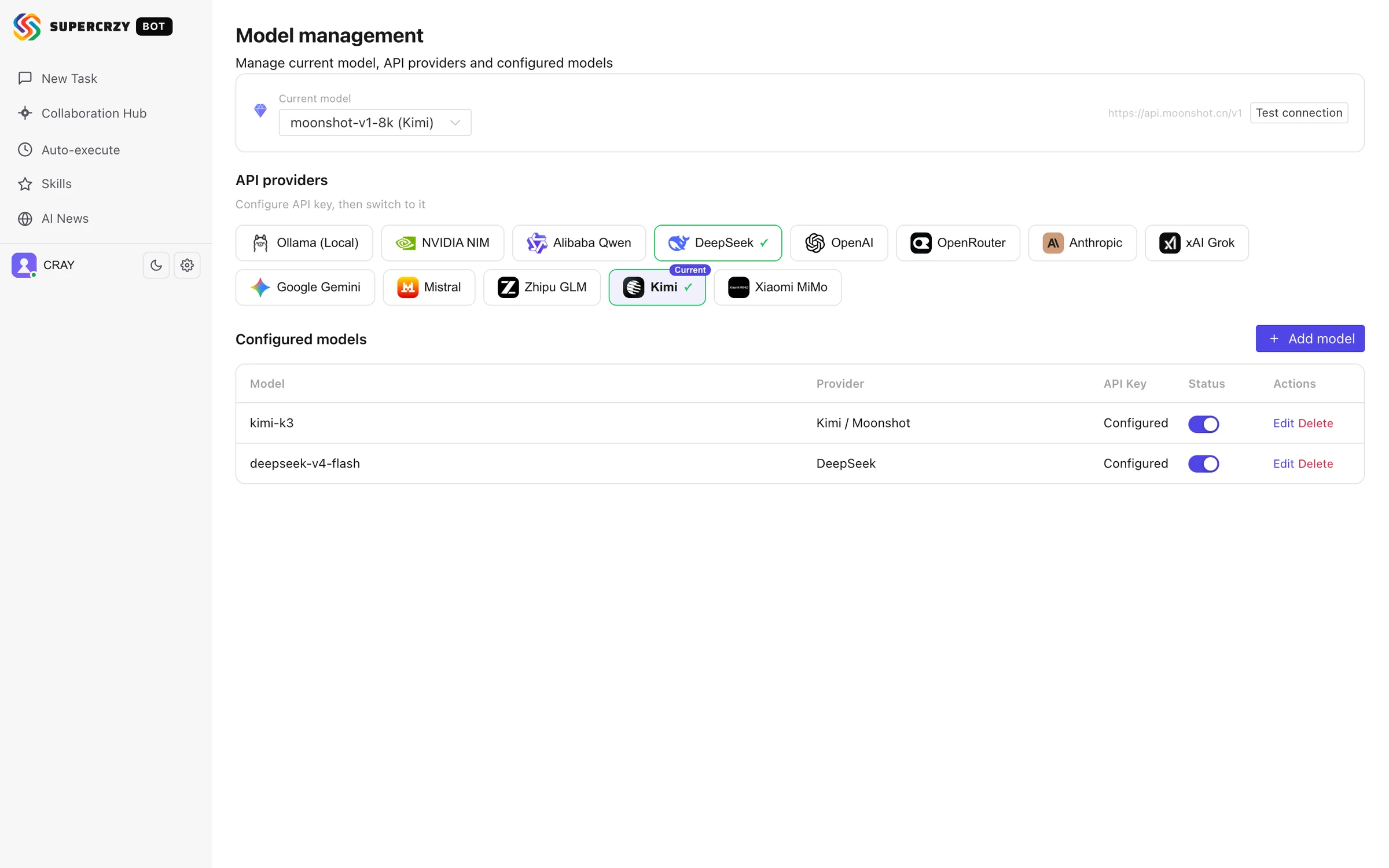Toggle dark mode moon icon
The image size is (1389, 868).
tap(156, 265)
